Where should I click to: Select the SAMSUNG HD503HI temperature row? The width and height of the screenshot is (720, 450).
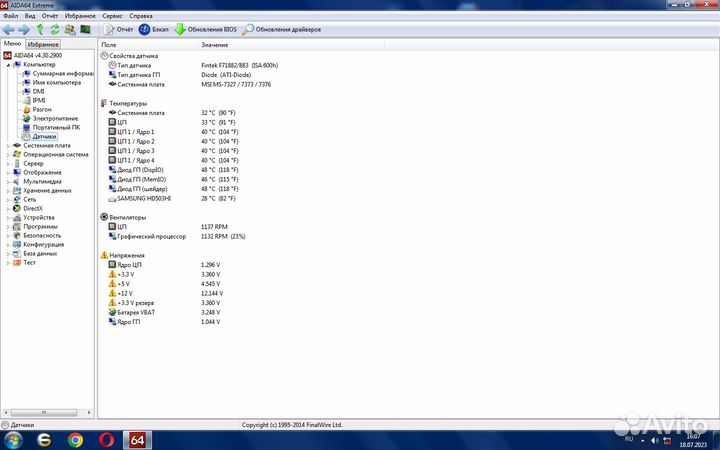point(174,198)
